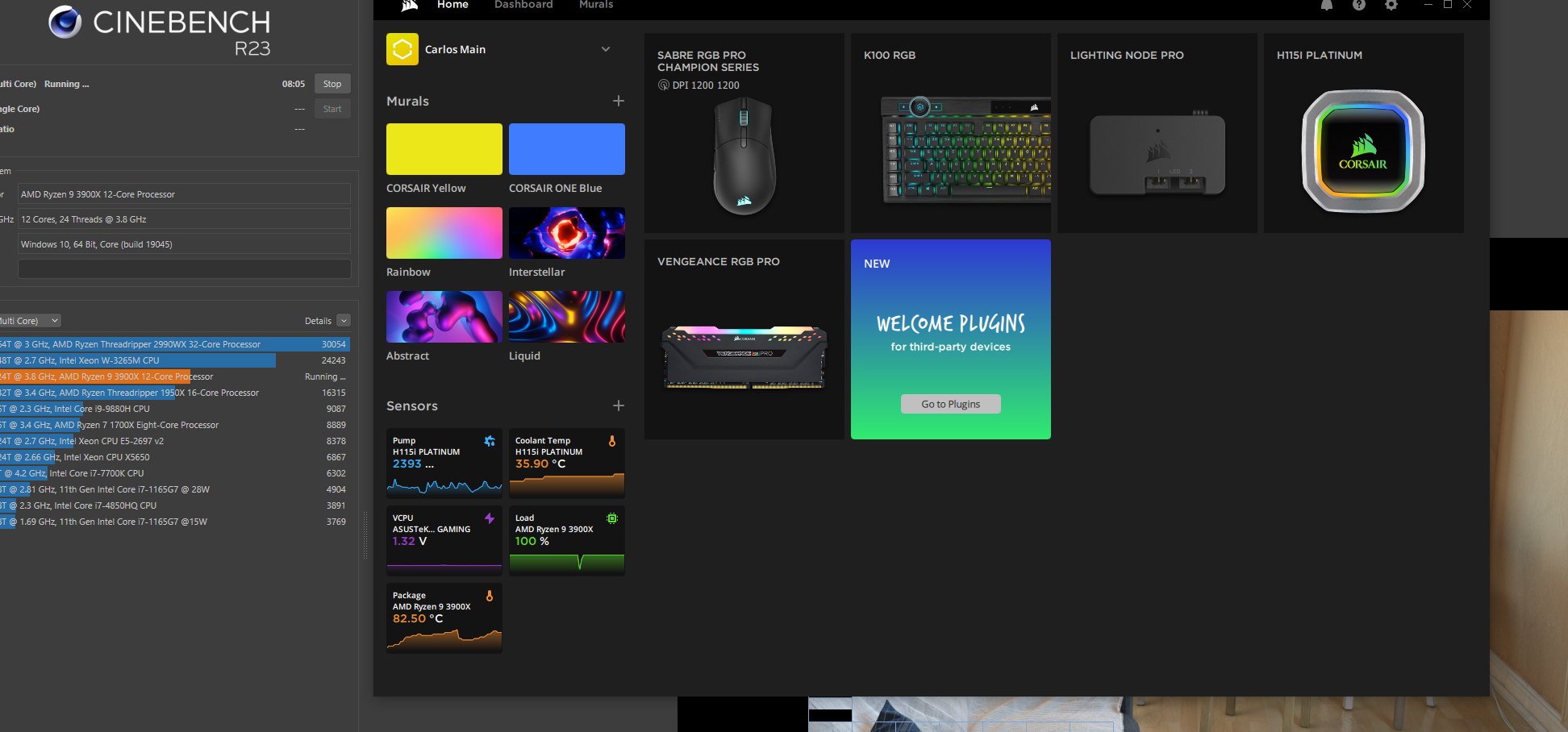Open iCUE notifications bell
Image resolution: width=1568 pixels, height=732 pixels.
(x=1327, y=5)
